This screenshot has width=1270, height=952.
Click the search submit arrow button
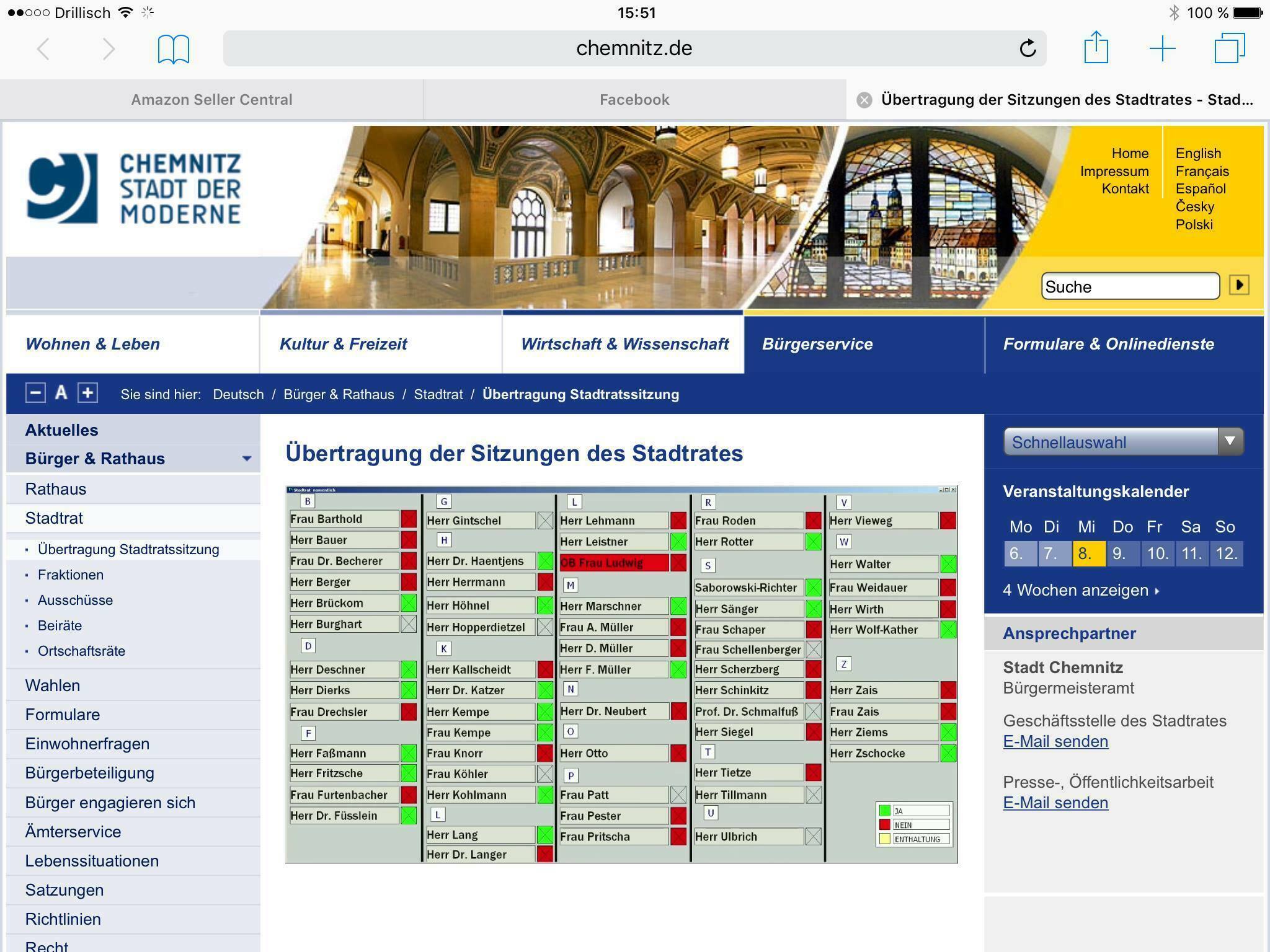[1239, 285]
